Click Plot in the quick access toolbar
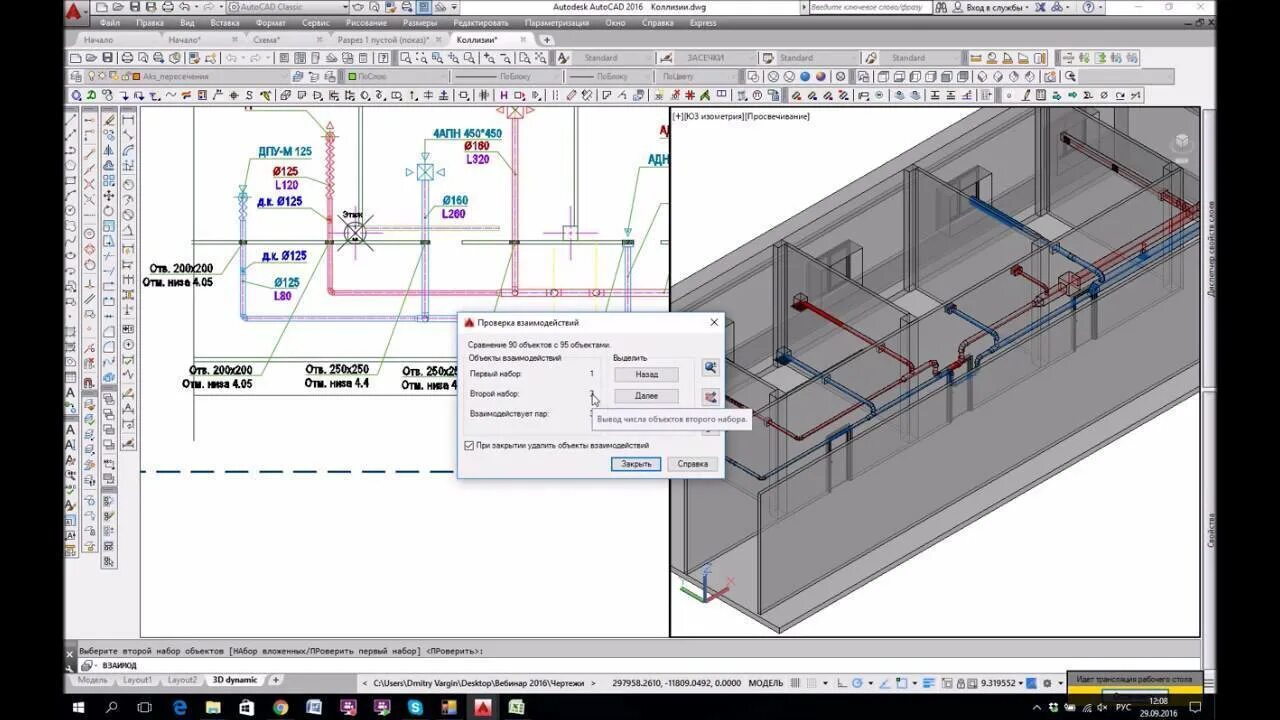The width and height of the screenshot is (1280, 720). tap(169, 7)
